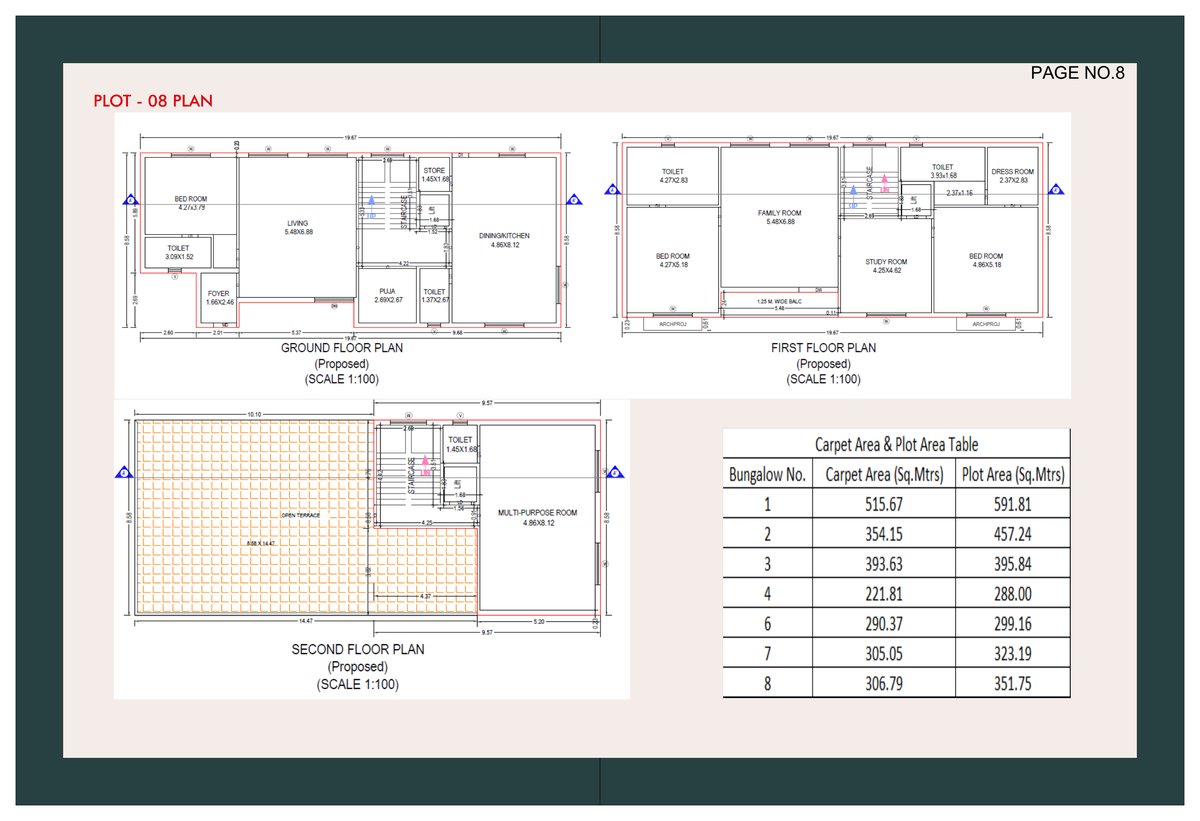Image resolution: width=1200 pixels, height=821 pixels.
Task: Select the right section marker on first floor plan
Action: (x=1057, y=190)
